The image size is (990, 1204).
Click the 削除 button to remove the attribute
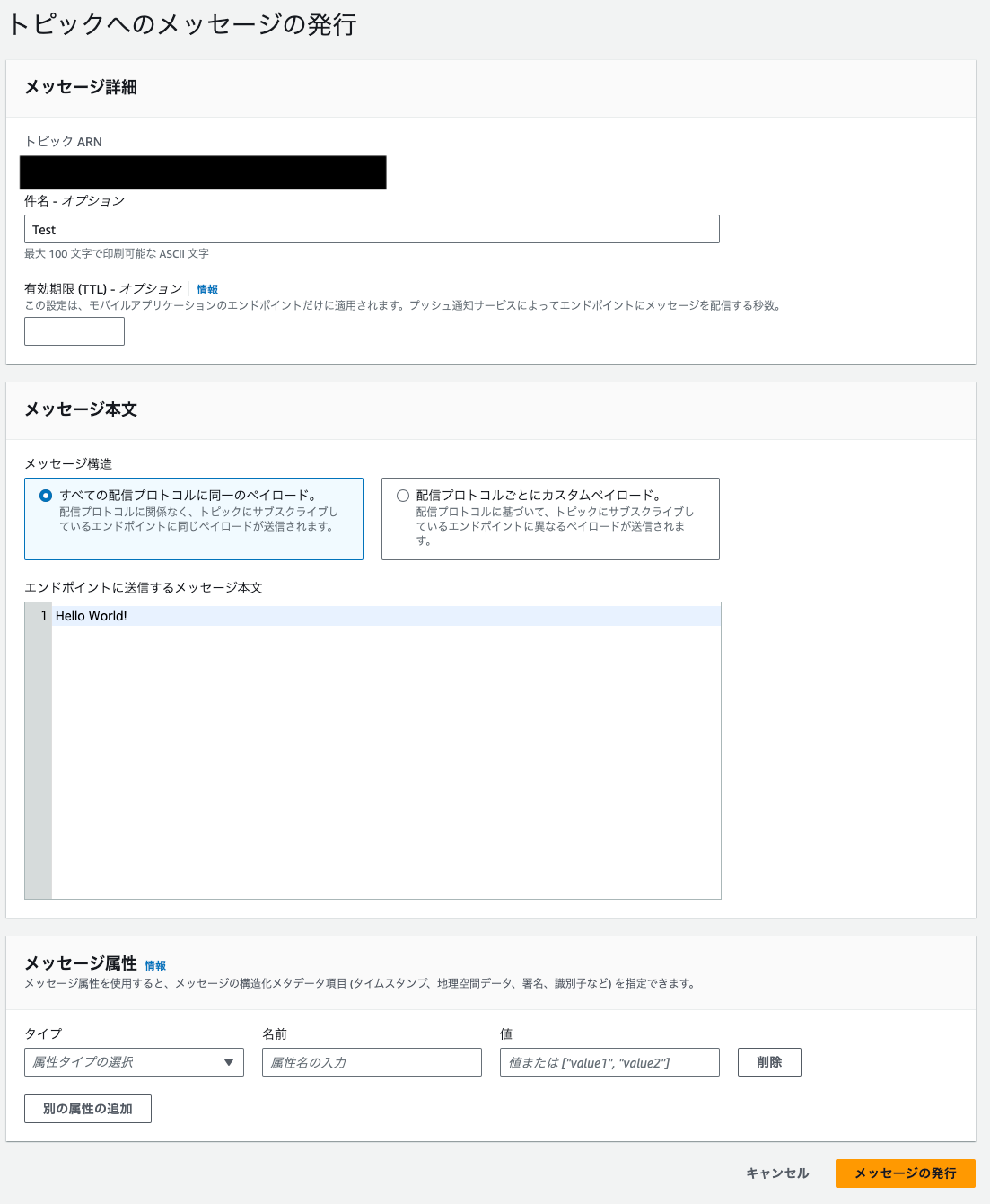click(768, 1062)
